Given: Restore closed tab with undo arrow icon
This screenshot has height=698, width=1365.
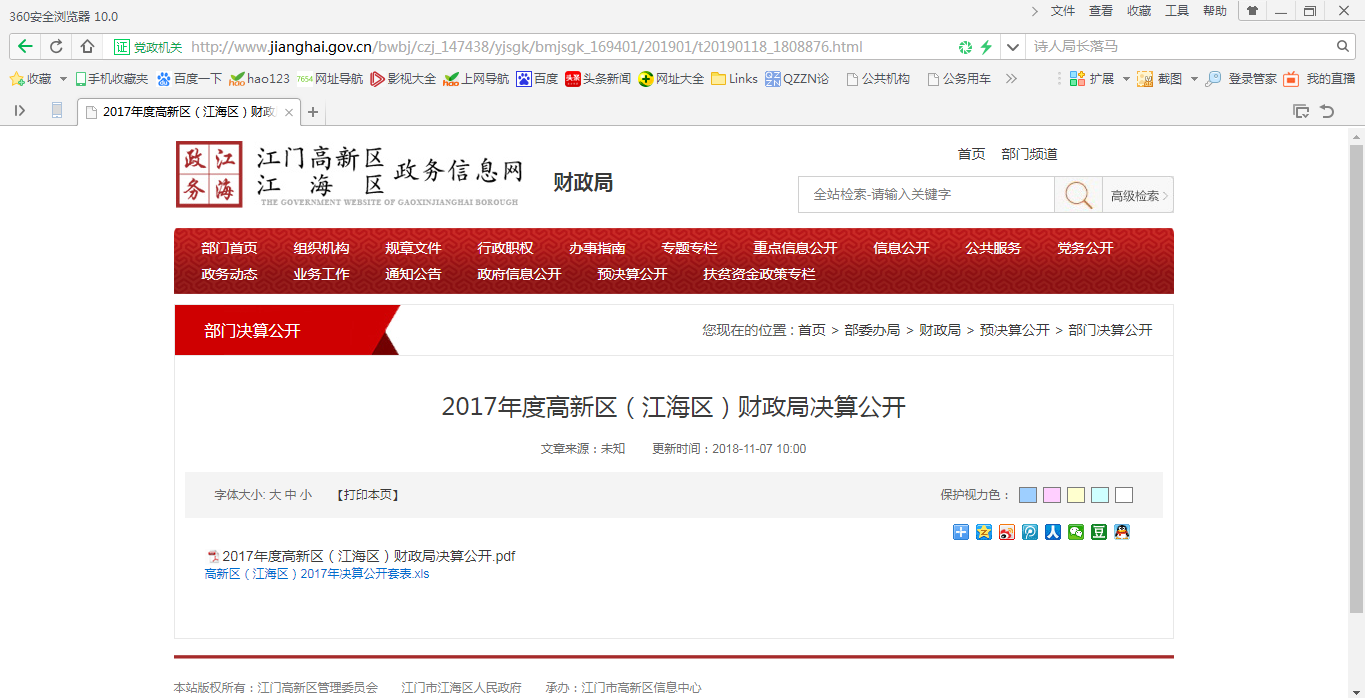Looking at the screenshot, I should [1328, 111].
